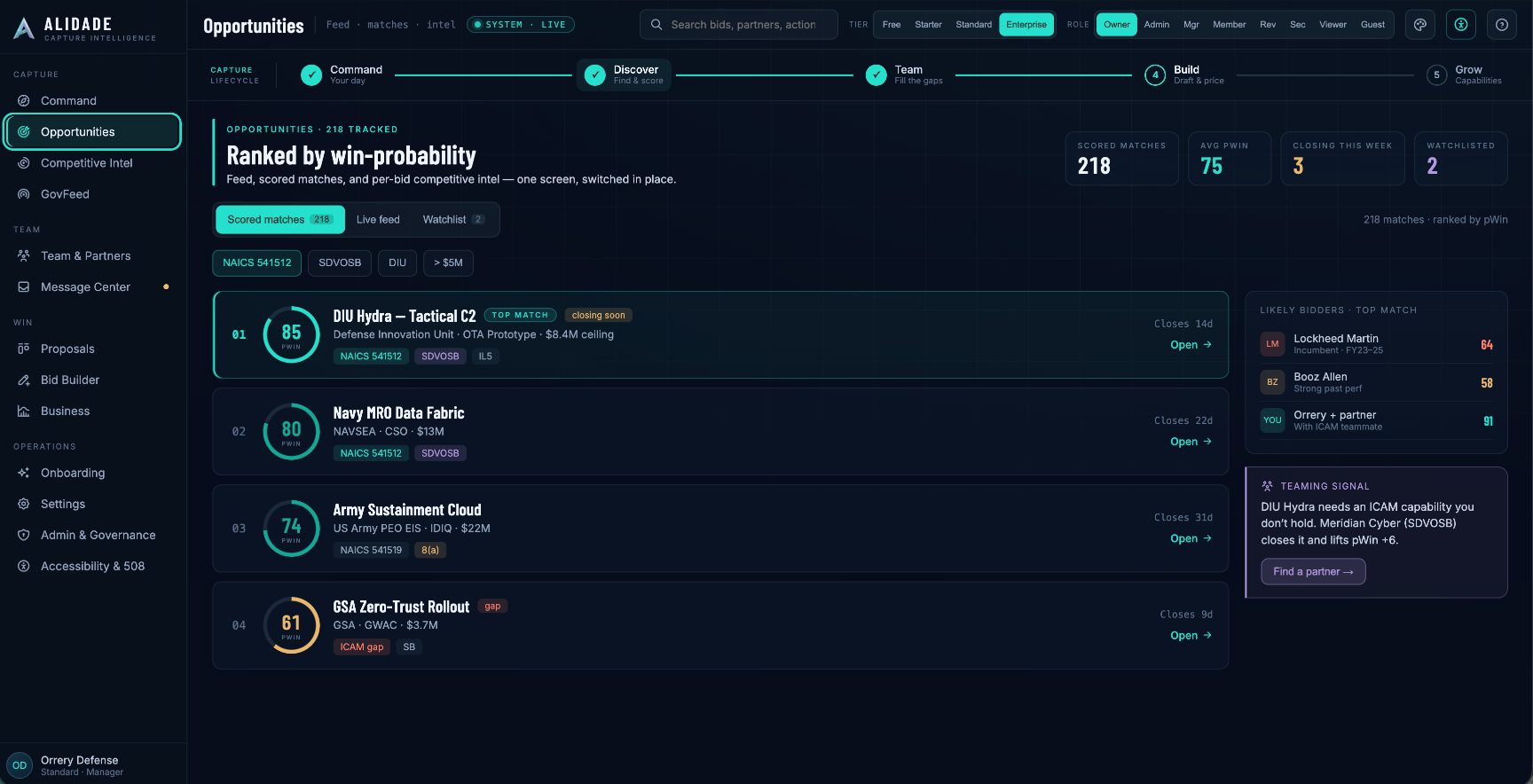Viewport: 1533px width, 784px height.
Task: Open the Orrery Defense account profile
Action: pyautogui.click(x=93, y=765)
